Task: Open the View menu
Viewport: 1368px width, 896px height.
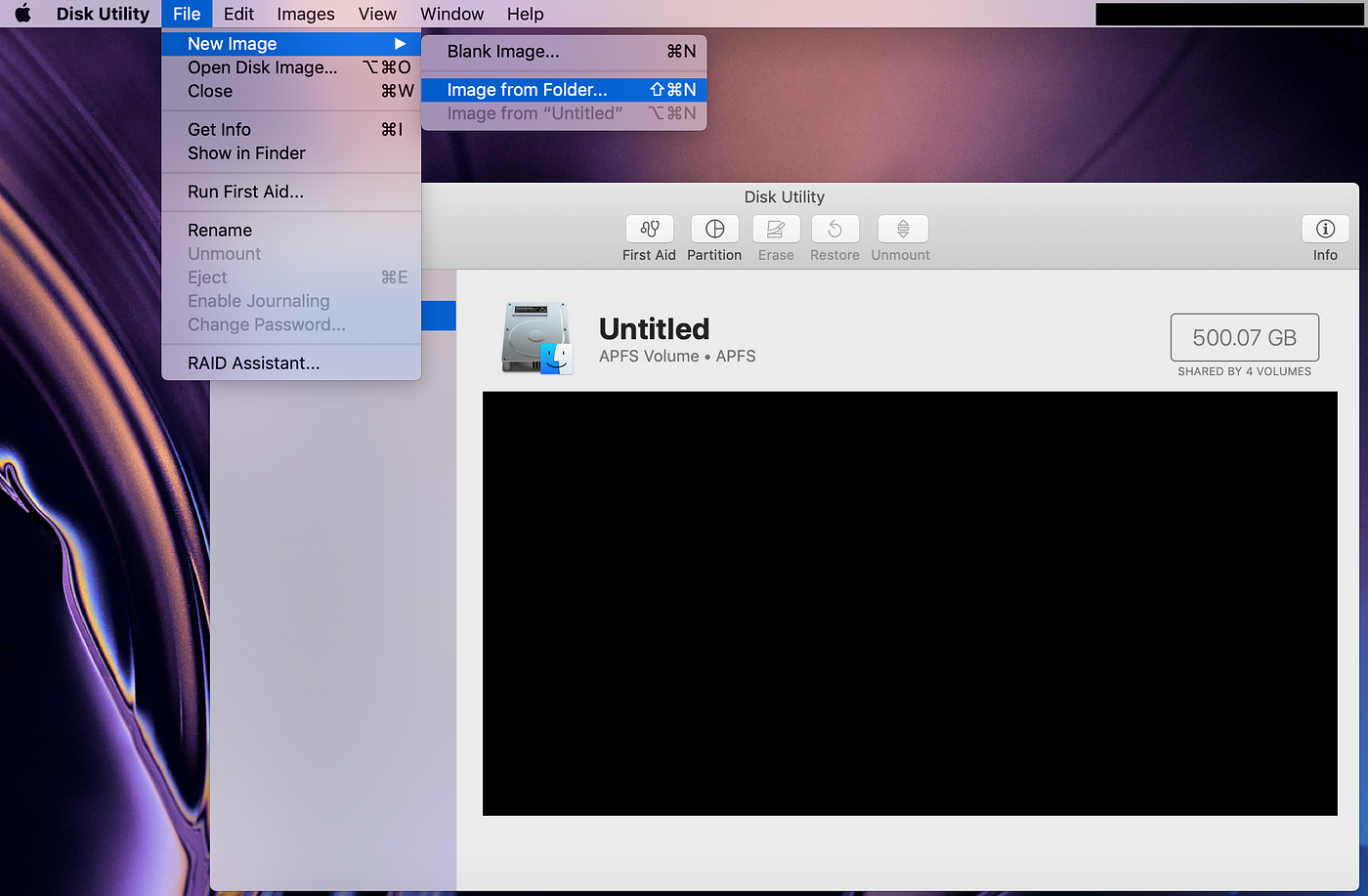Action: tap(377, 14)
